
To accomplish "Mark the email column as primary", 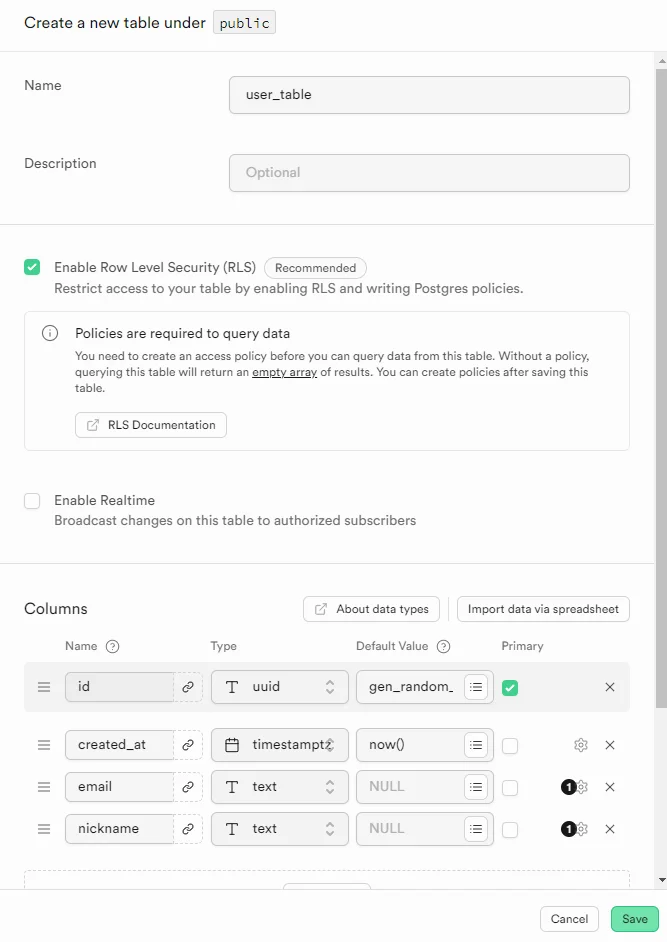I will 510,787.
